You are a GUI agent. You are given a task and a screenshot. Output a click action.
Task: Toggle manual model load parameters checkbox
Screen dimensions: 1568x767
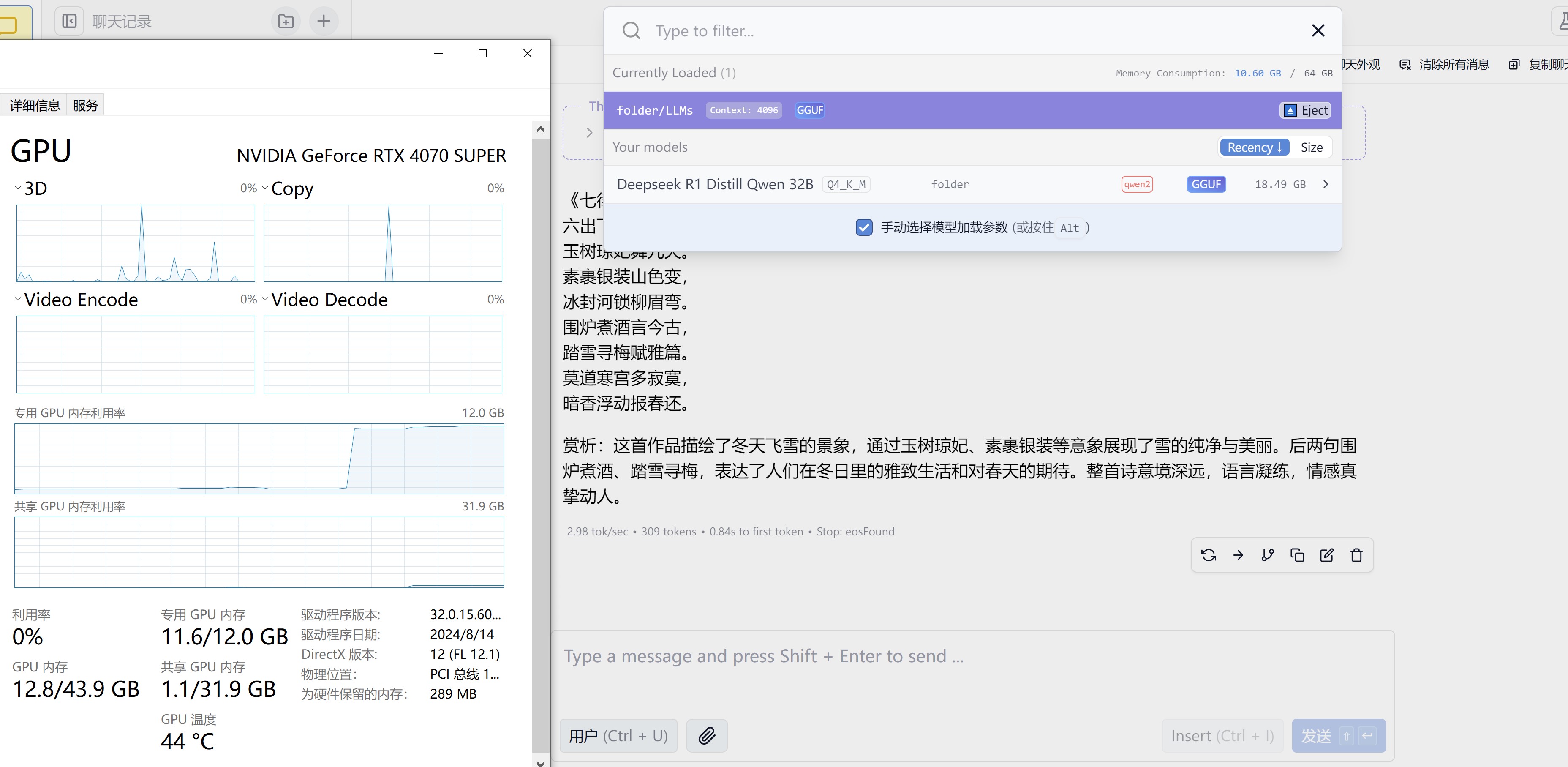pos(864,228)
